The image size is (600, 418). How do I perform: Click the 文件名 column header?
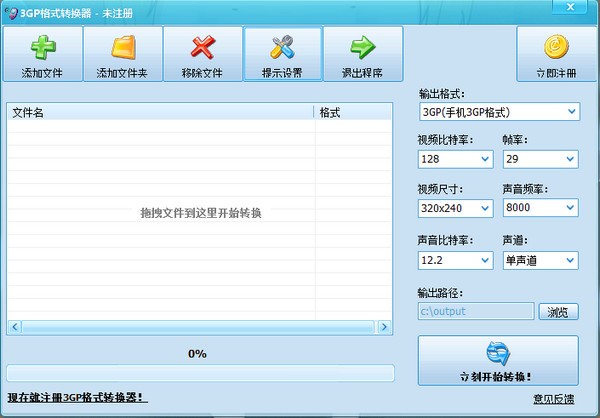pos(160,113)
